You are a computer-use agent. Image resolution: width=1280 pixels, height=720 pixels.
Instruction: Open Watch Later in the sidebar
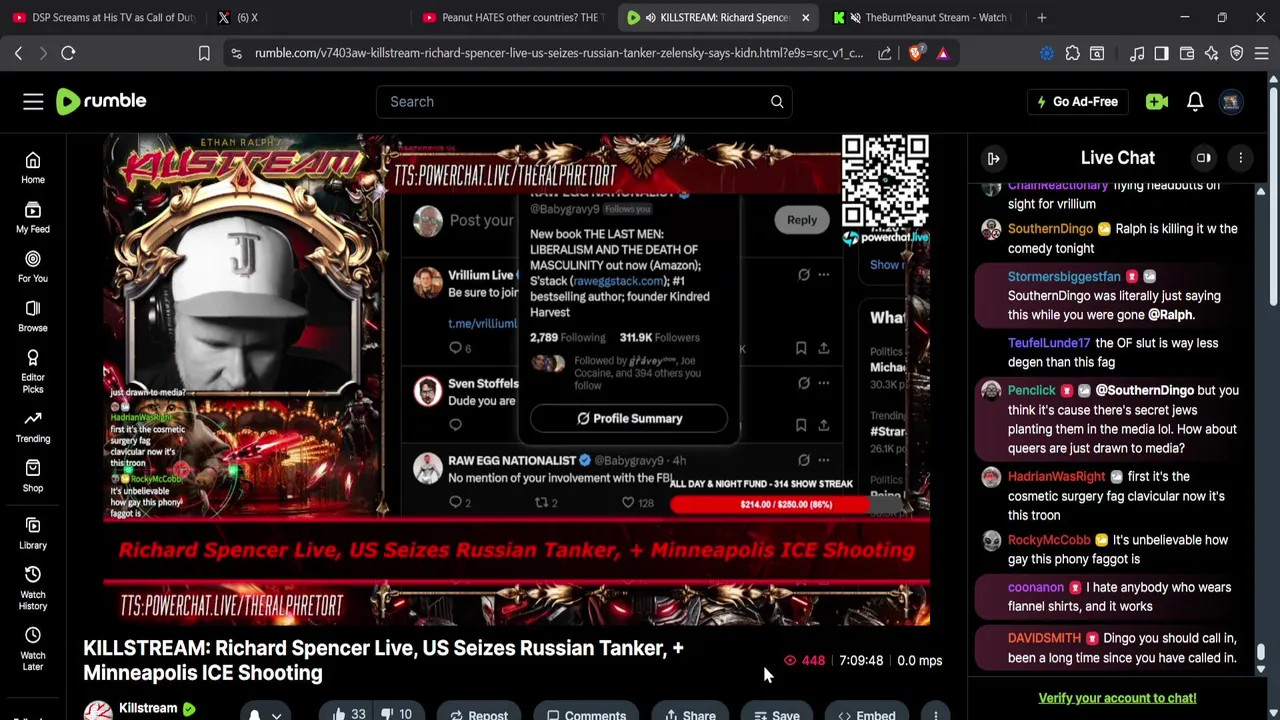(33, 649)
